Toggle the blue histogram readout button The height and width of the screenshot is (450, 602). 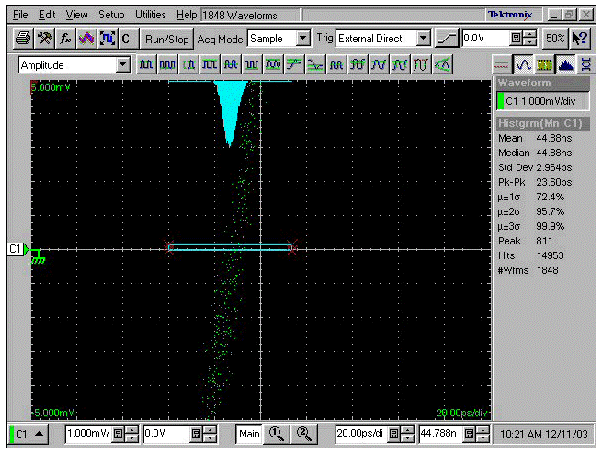pyautogui.click(x=566, y=65)
